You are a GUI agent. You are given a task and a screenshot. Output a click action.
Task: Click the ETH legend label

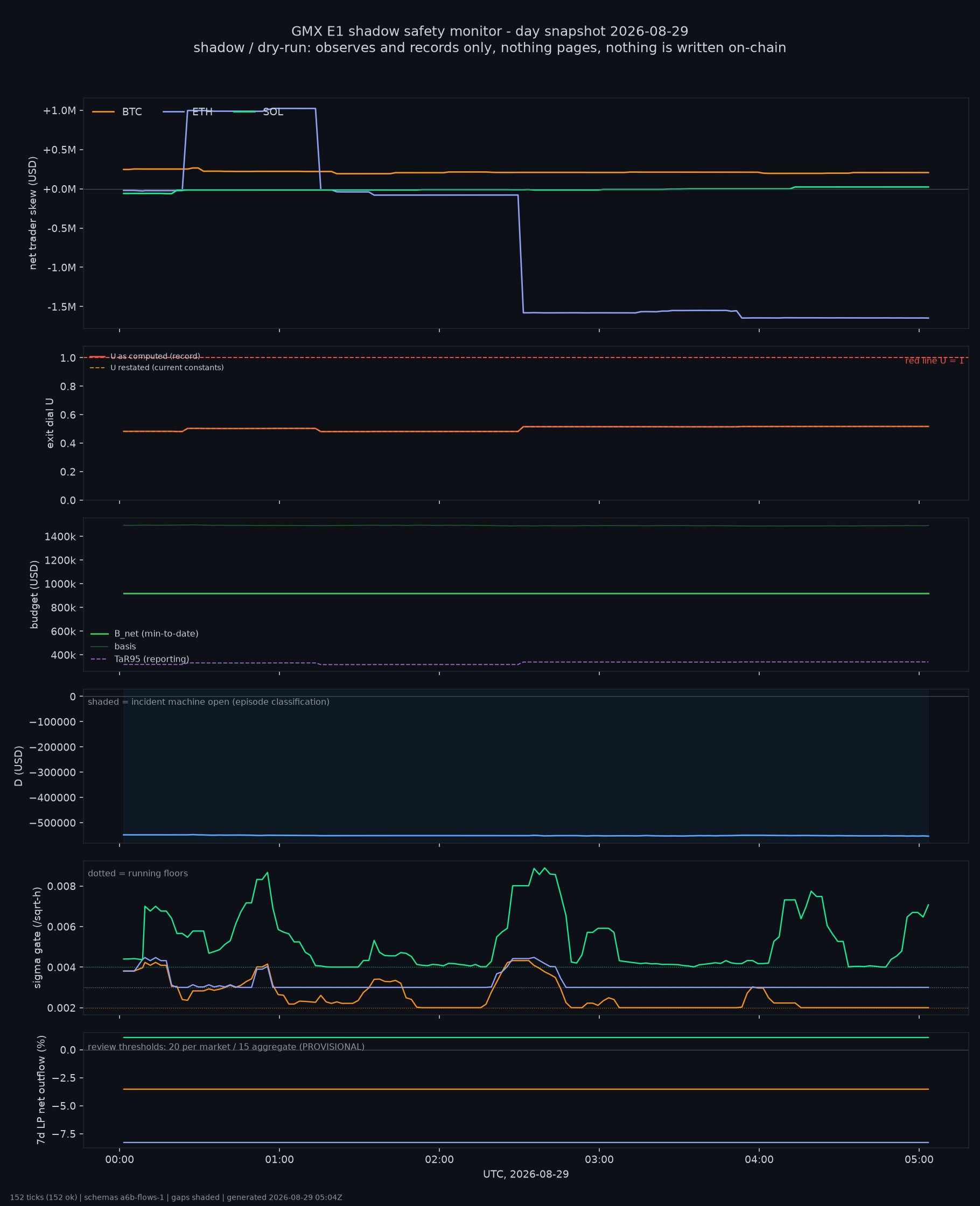point(202,112)
